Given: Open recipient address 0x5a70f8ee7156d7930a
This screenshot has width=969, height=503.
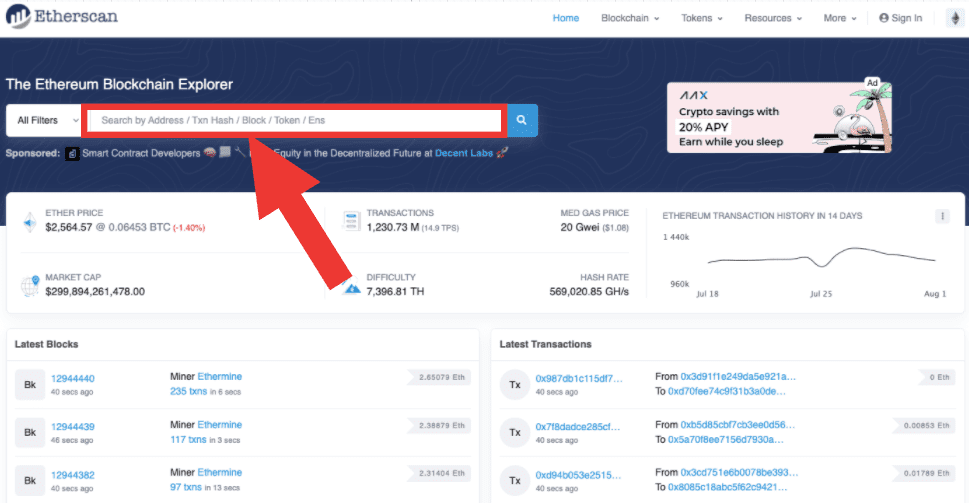Looking at the screenshot, I should [x=726, y=439].
